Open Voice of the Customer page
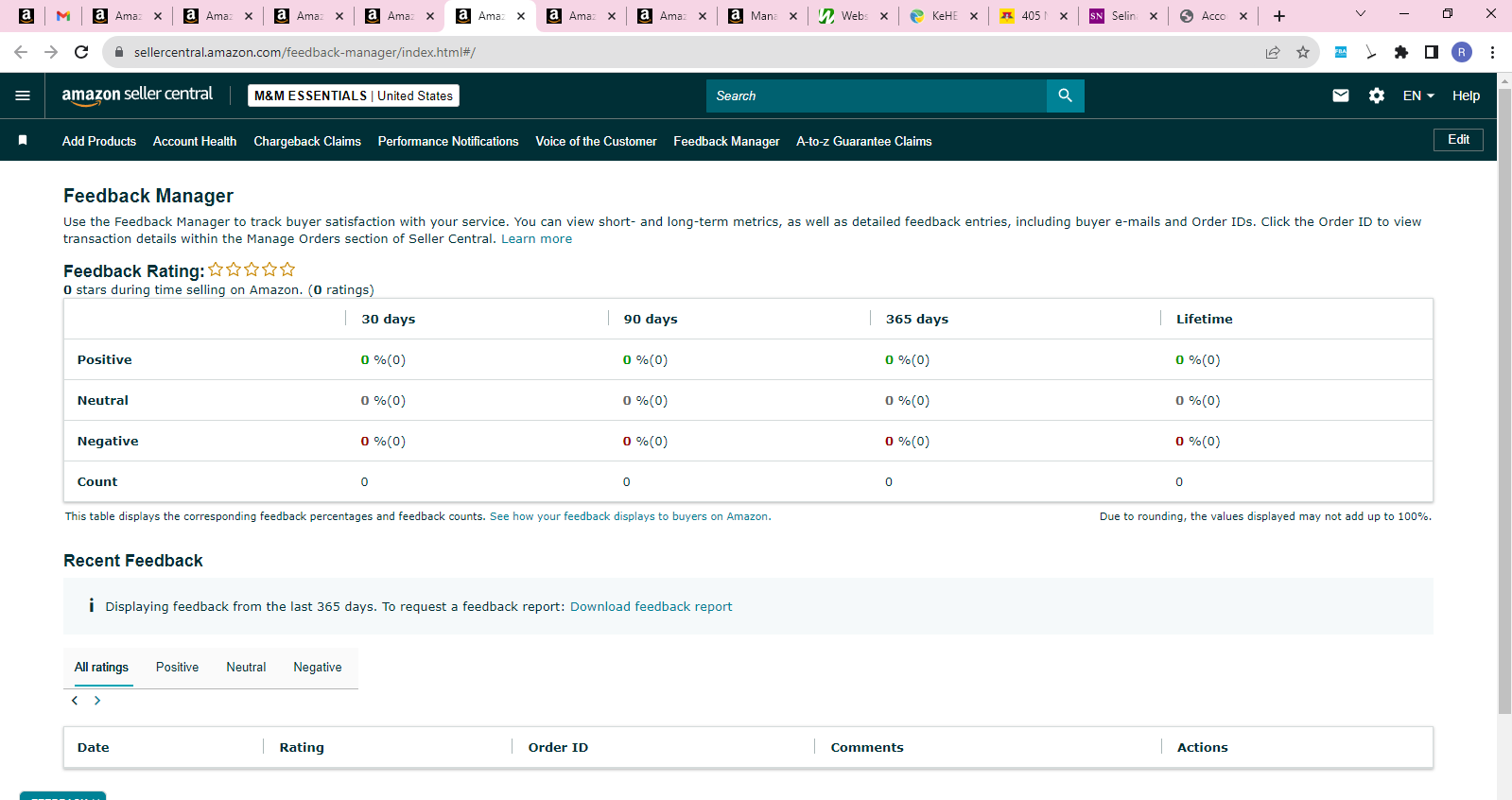Screen dimensions: 1512x800 [596, 141]
